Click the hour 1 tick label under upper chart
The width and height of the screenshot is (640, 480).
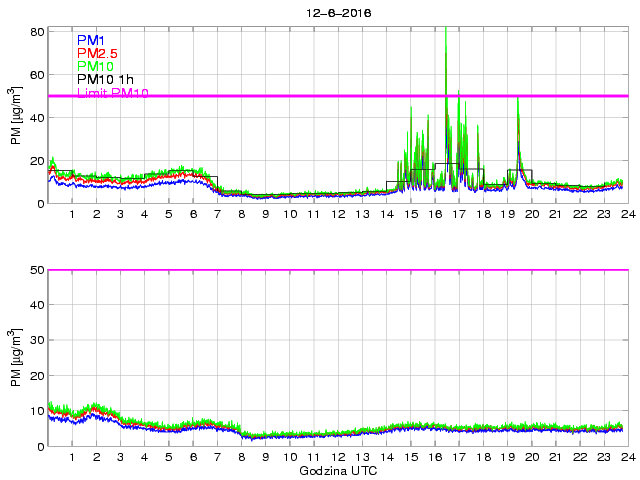(72, 215)
